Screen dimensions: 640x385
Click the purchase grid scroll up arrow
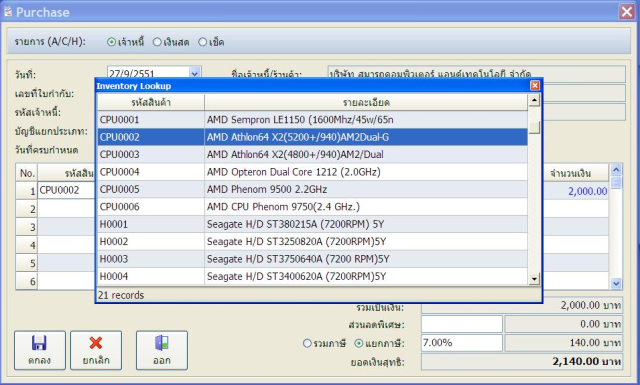[x=616, y=169]
